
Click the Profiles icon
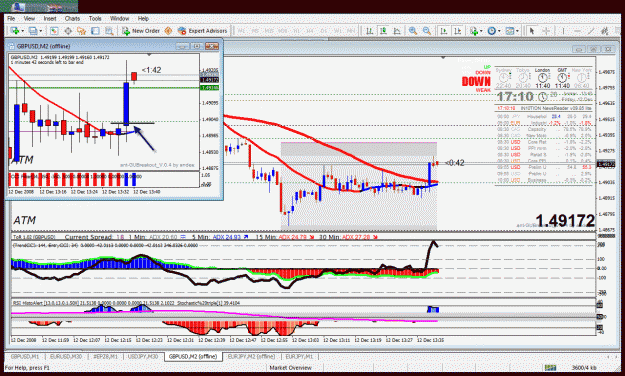[33, 31]
